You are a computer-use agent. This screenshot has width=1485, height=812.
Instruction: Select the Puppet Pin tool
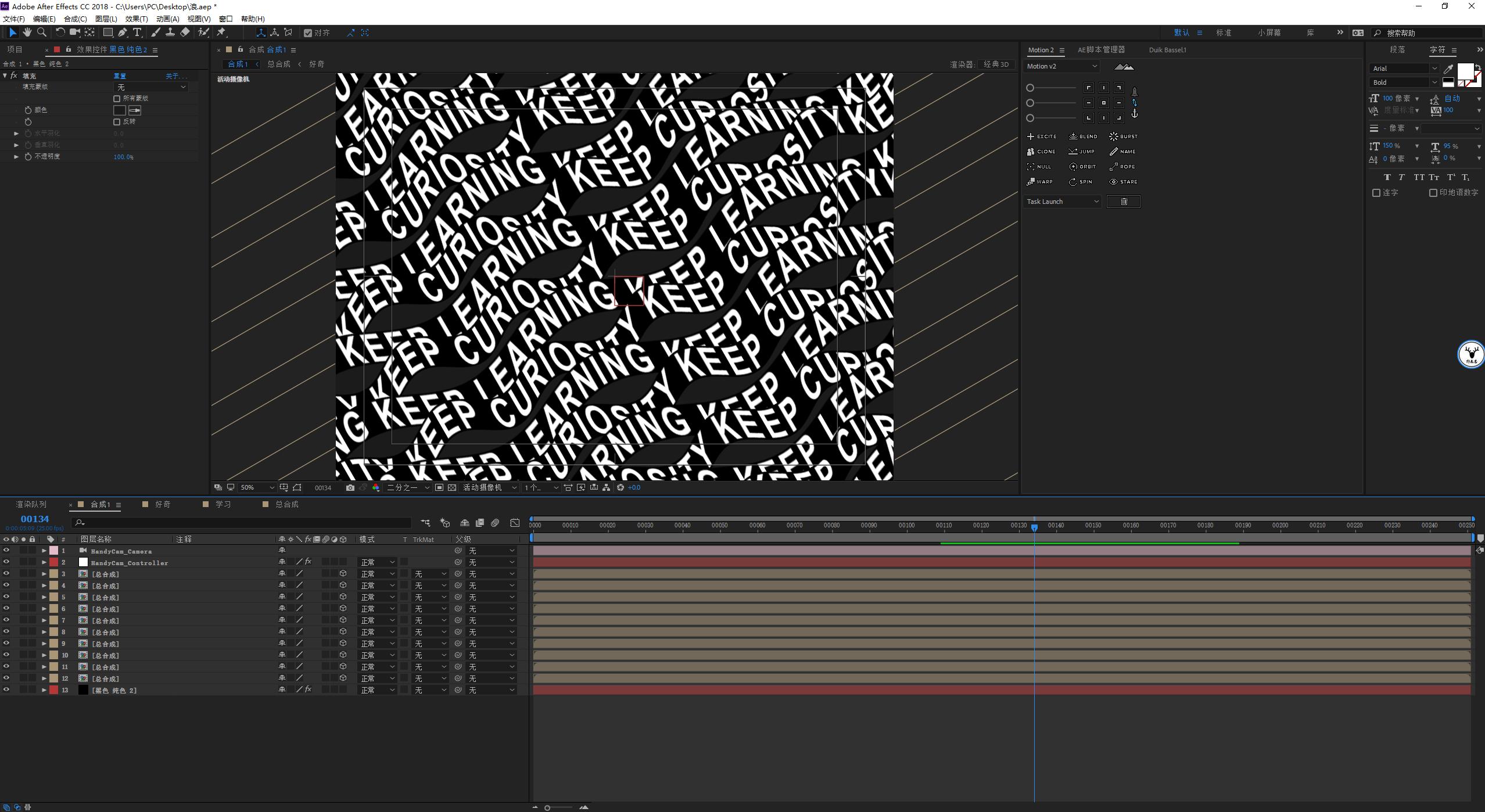pos(221,33)
